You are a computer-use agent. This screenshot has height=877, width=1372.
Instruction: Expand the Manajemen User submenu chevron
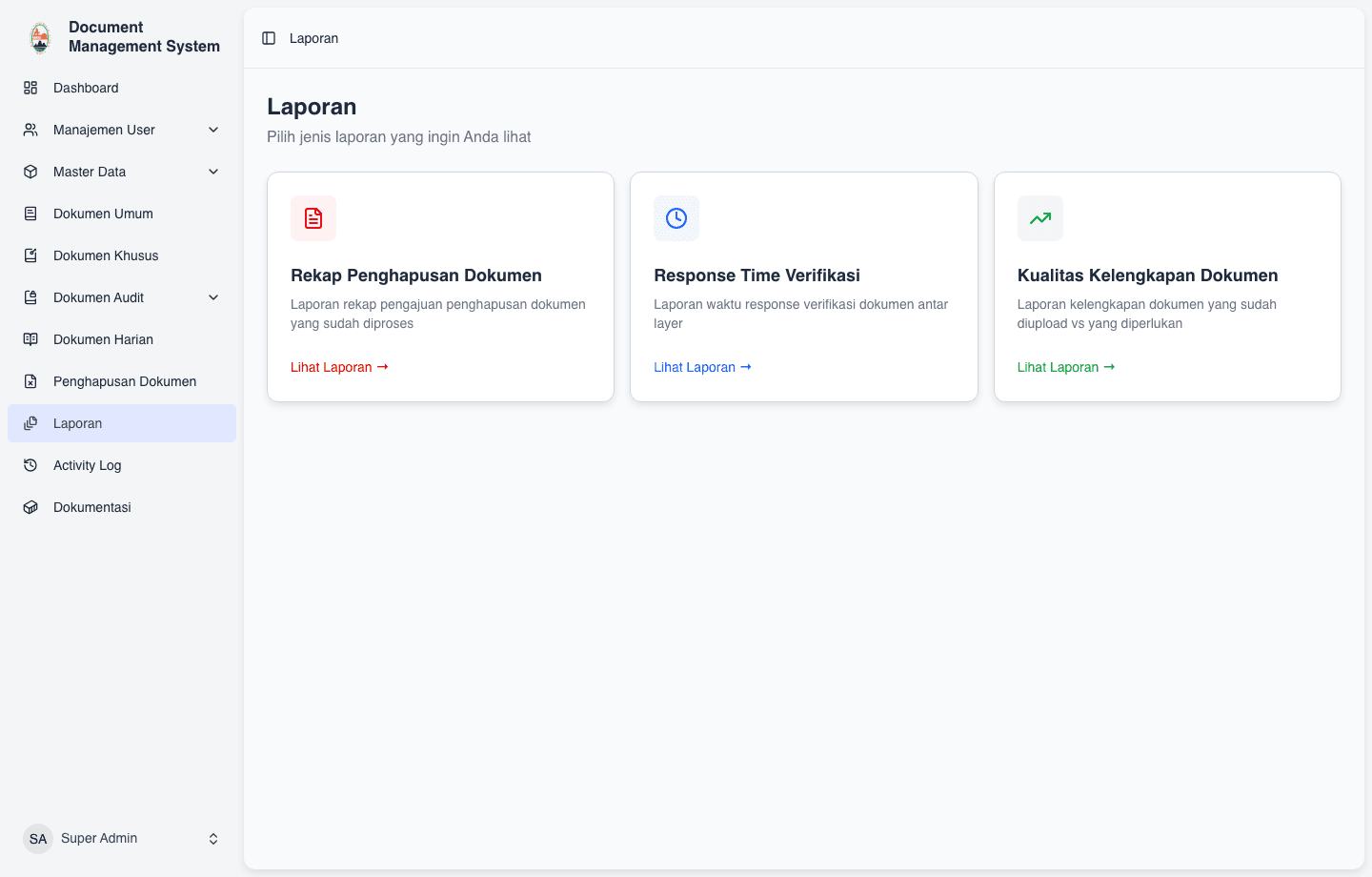point(213,130)
